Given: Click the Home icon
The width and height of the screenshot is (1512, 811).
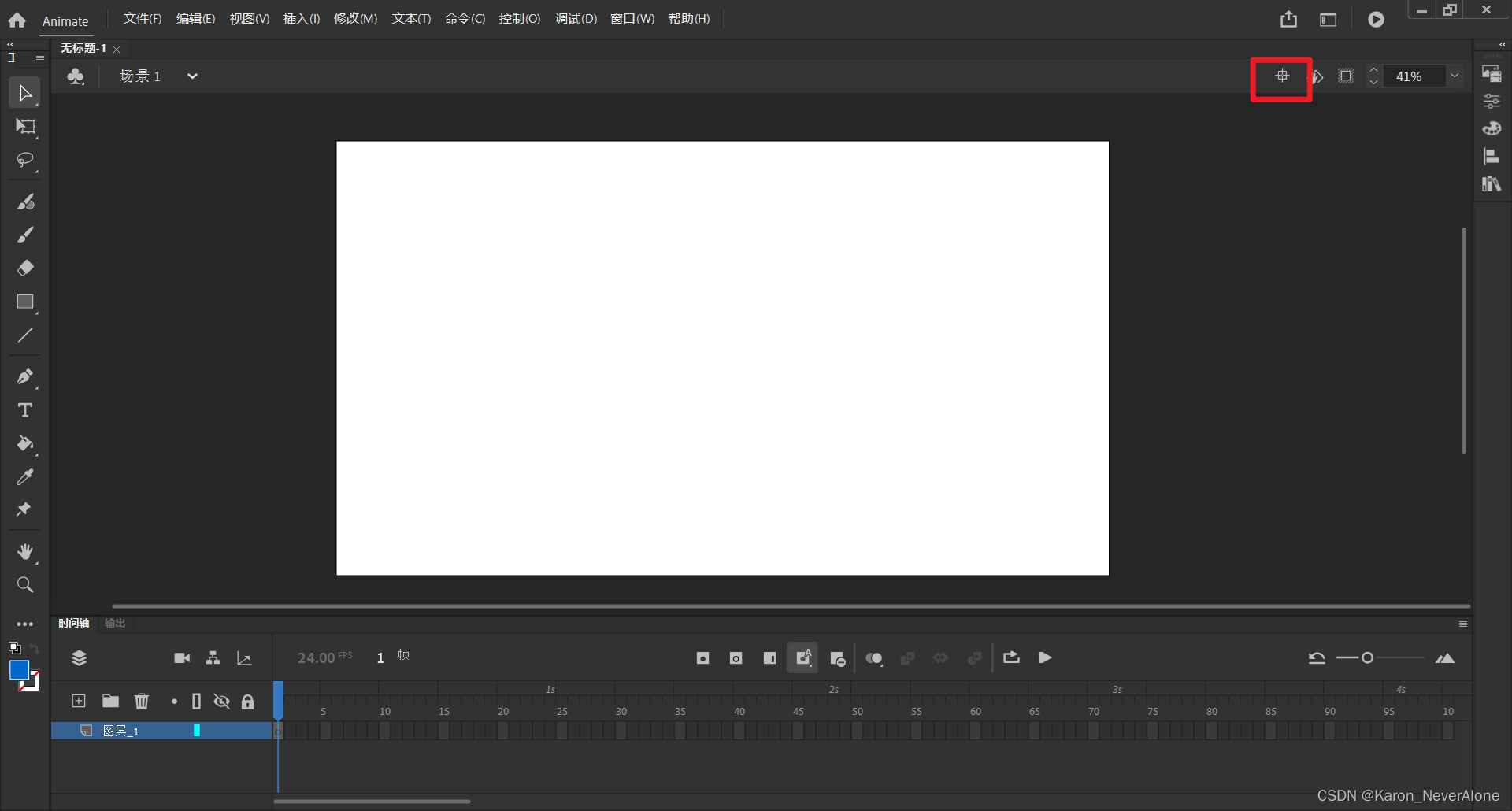Looking at the screenshot, I should pos(17,20).
